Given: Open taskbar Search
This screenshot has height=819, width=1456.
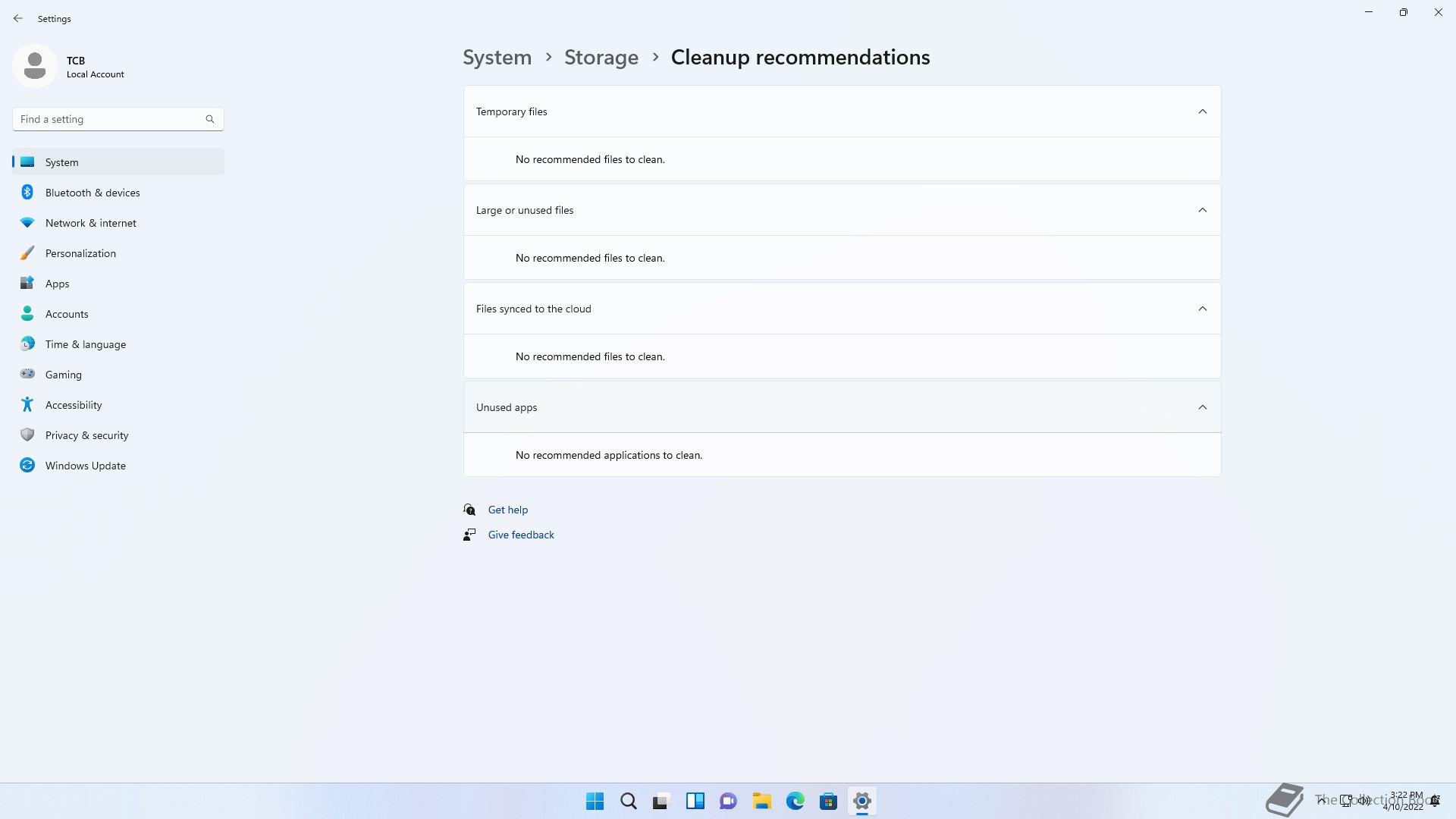Looking at the screenshot, I should (629, 801).
